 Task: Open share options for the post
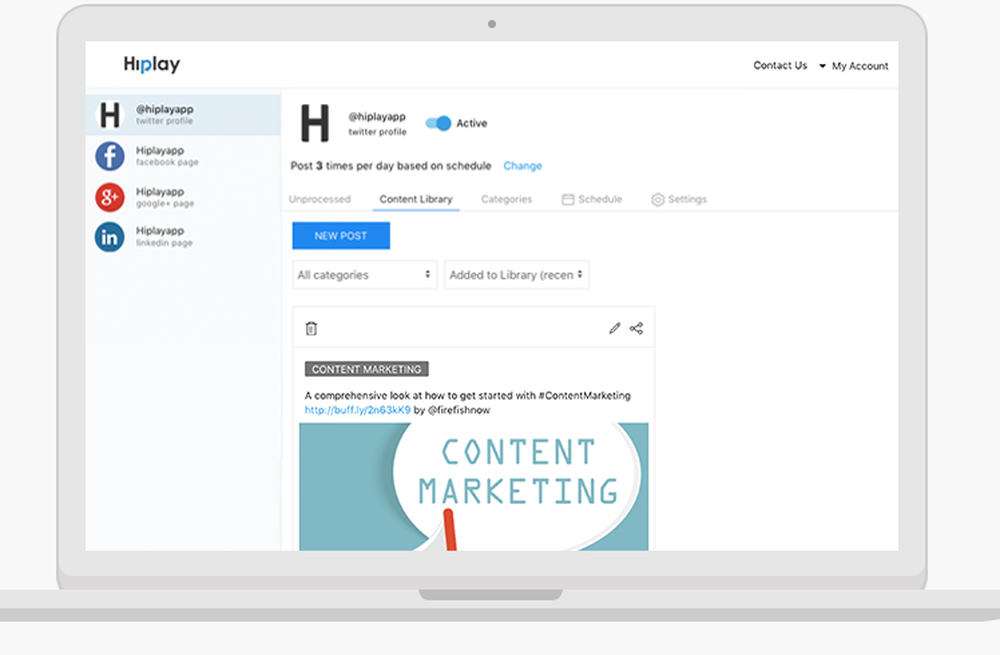637,327
